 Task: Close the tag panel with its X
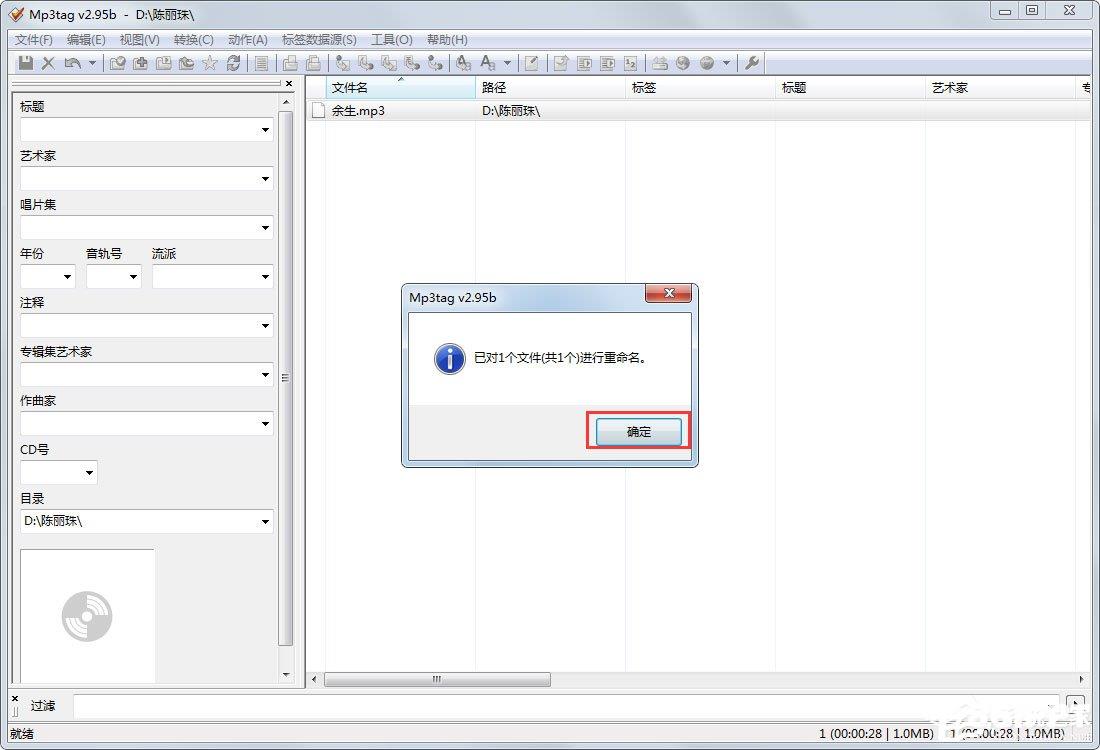point(289,83)
